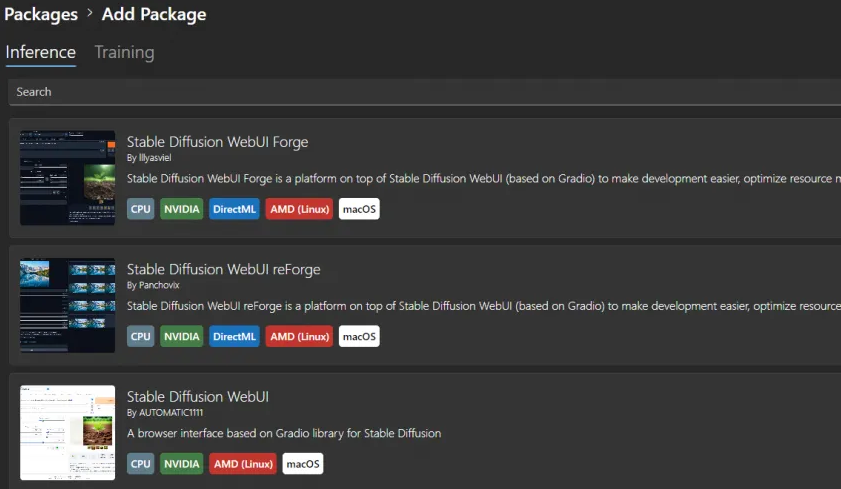Open the Stable Diffusion WebUI reForge thumbnail
This screenshot has height=489, width=841.
[x=68, y=305]
